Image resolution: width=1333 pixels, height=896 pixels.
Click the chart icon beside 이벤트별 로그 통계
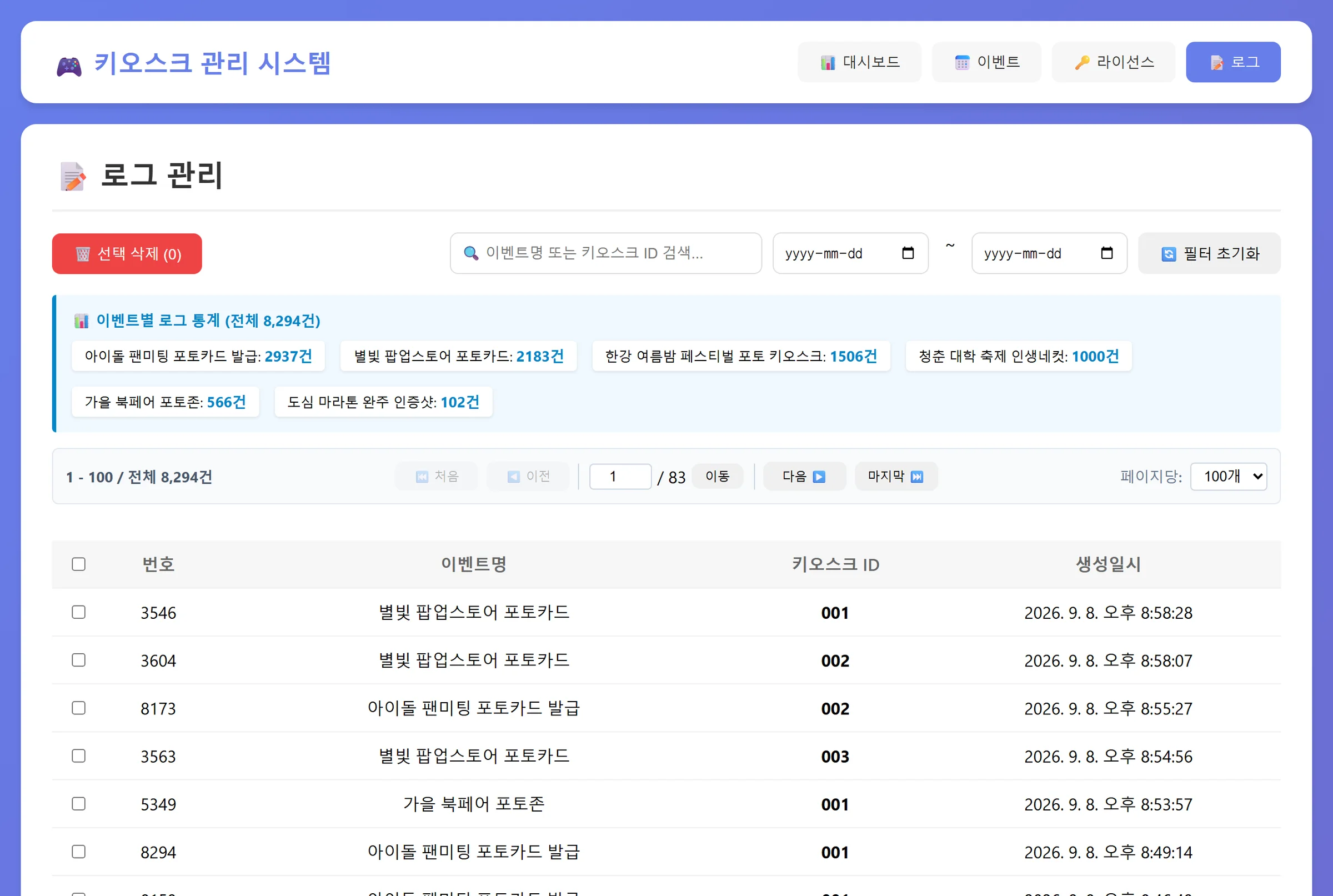click(81, 321)
